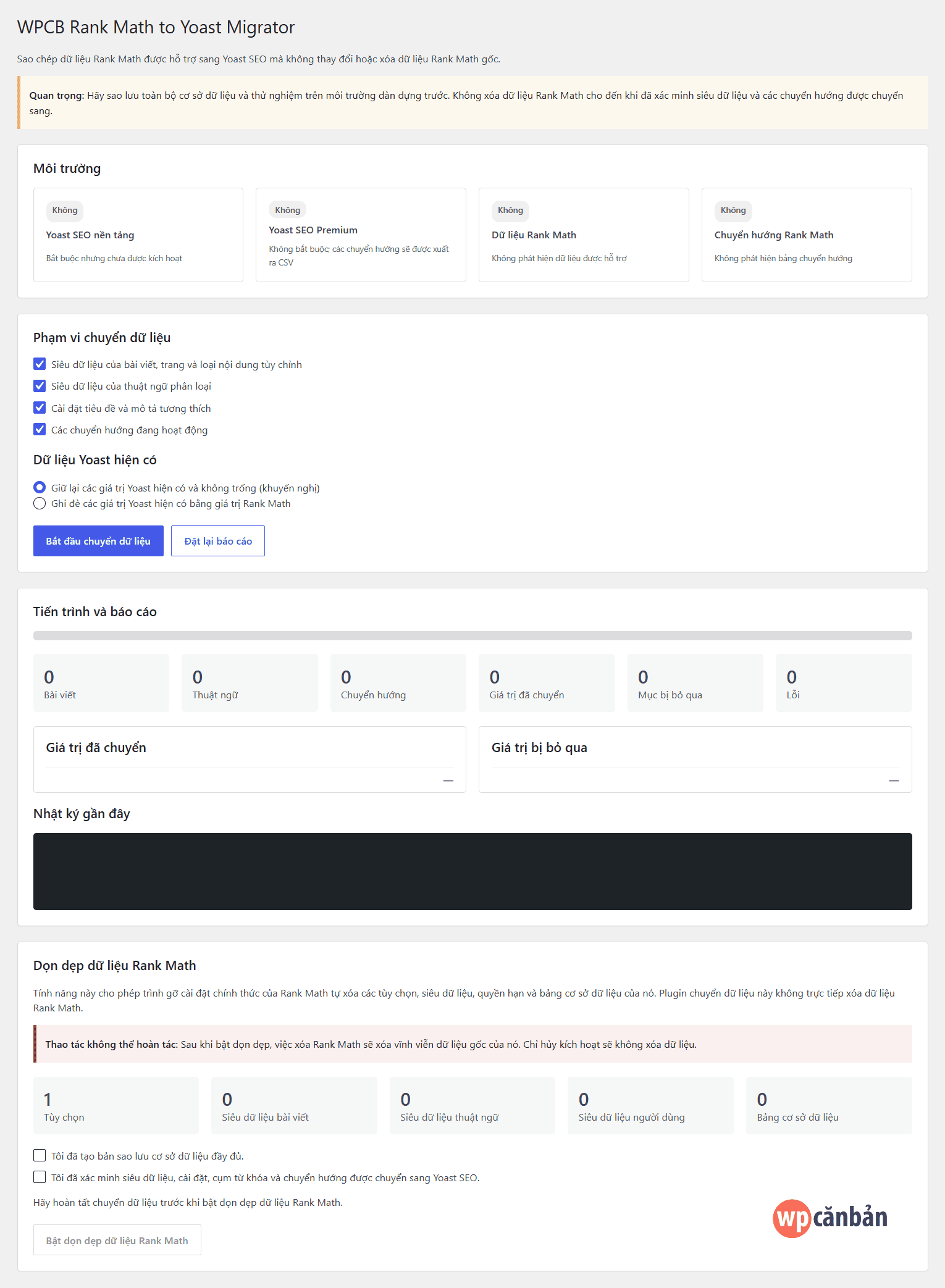
Task: Click 'Chuyển hướng Rank Math' environment card title
Action: [774, 235]
